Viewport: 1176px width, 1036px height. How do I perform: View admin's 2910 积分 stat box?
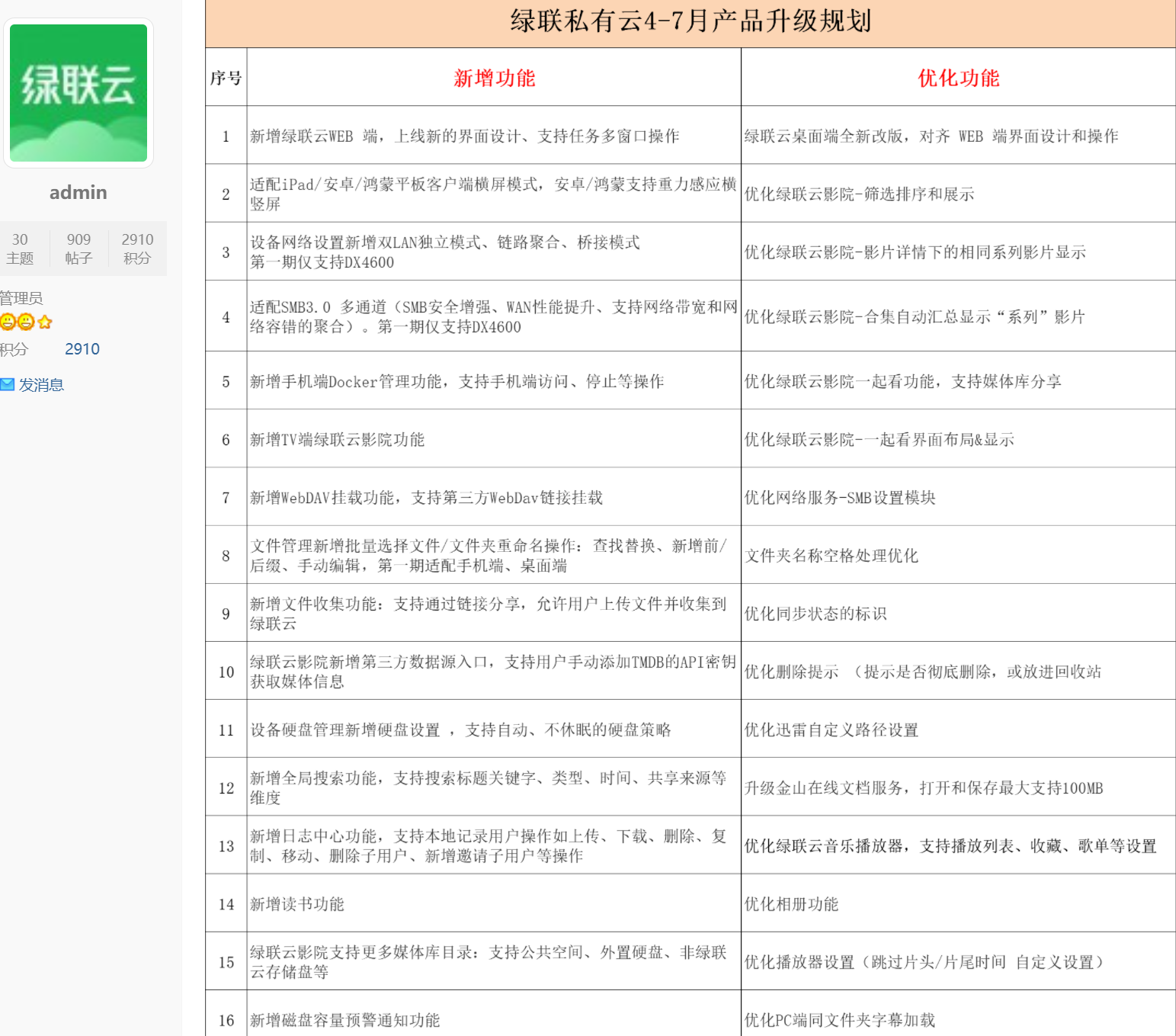pyautogui.click(x=137, y=249)
